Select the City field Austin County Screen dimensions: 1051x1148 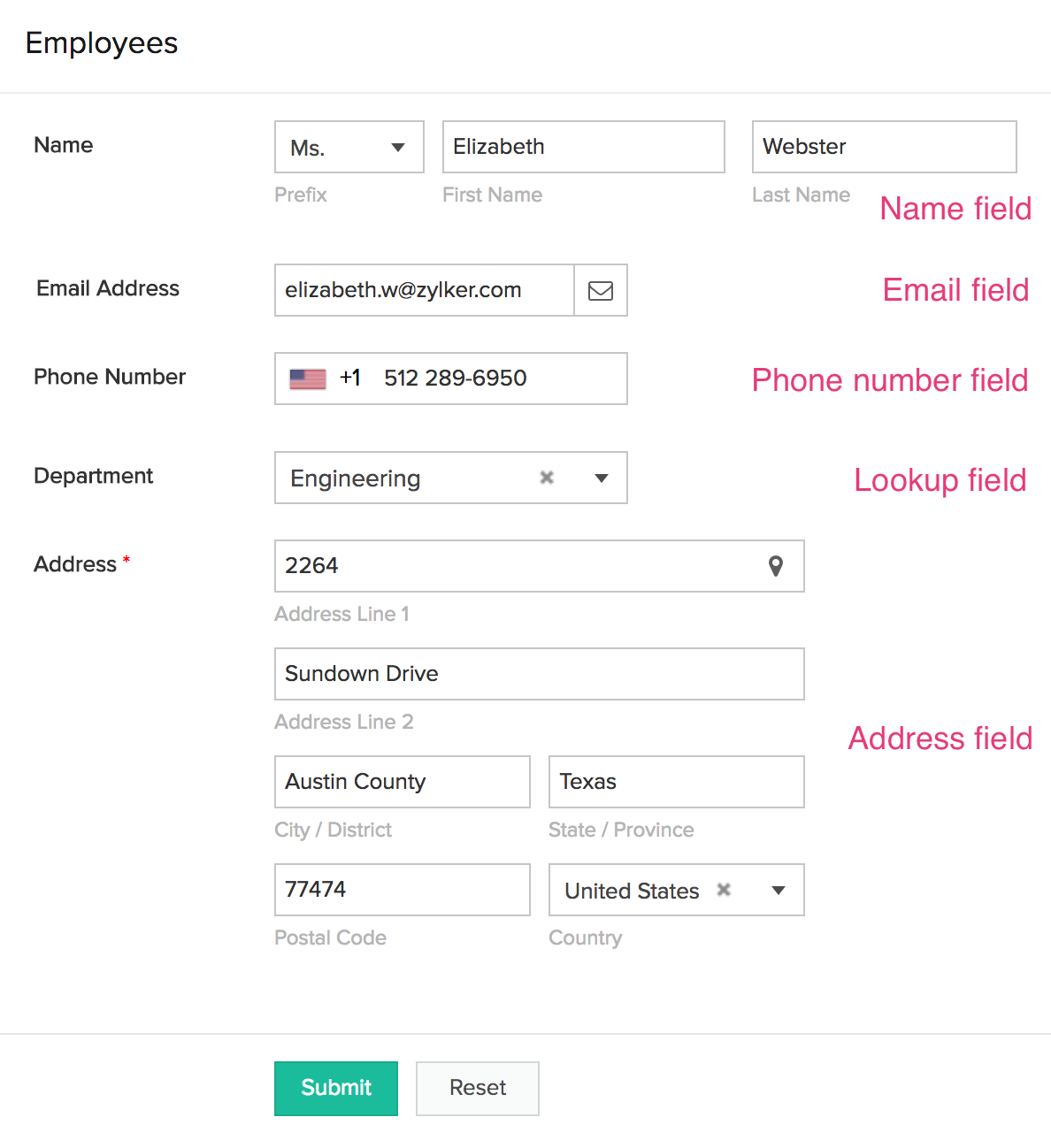tap(403, 782)
